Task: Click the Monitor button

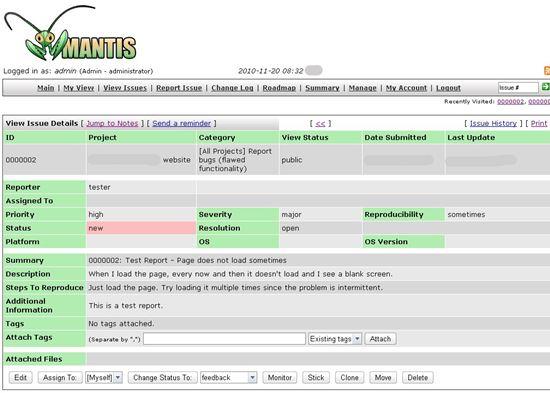Action: pos(280,378)
